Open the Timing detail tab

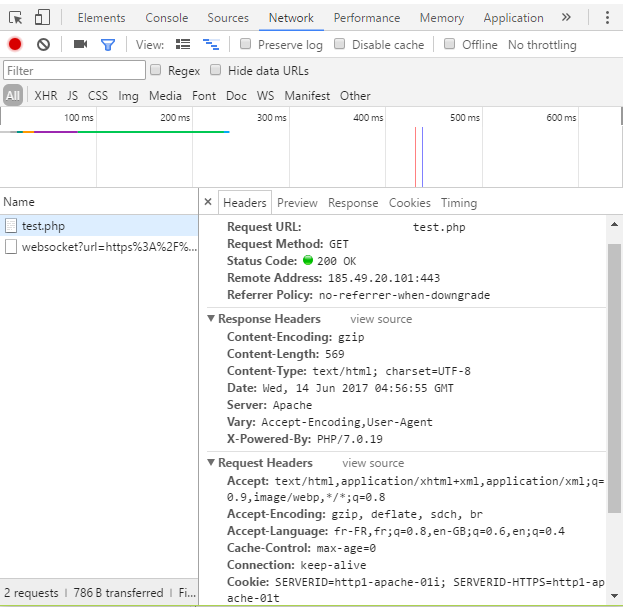tap(459, 203)
